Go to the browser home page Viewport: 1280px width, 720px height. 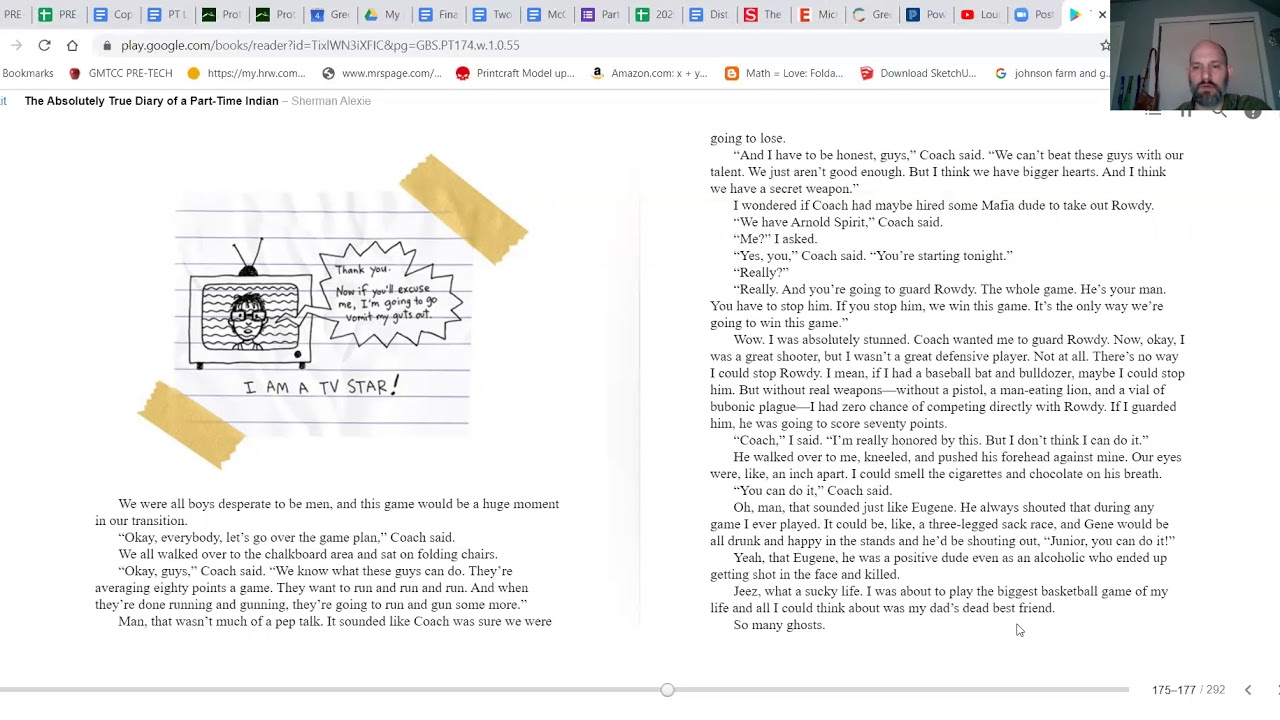pos(72,45)
